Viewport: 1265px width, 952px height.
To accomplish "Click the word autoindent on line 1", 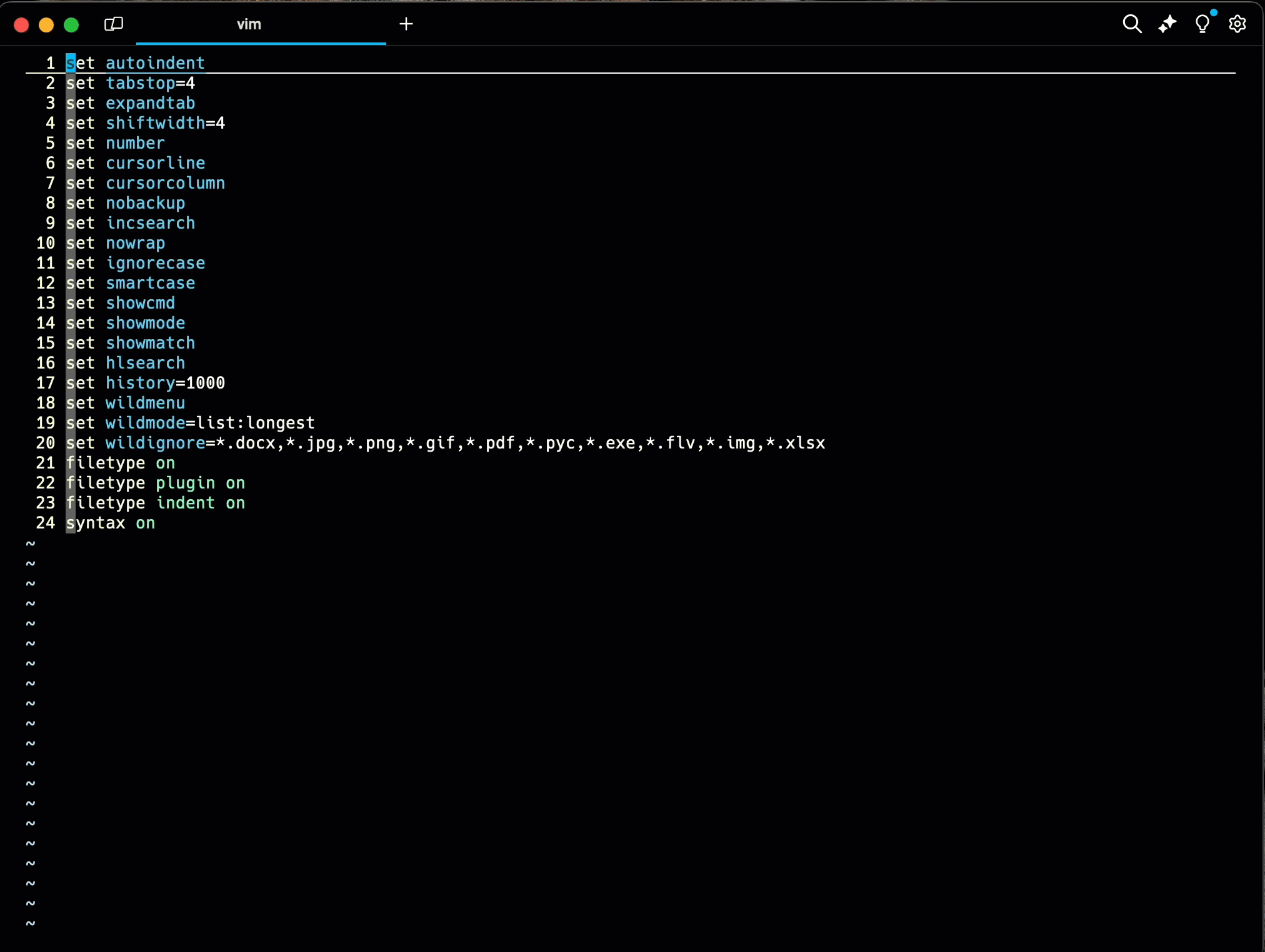I will tap(155, 63).
